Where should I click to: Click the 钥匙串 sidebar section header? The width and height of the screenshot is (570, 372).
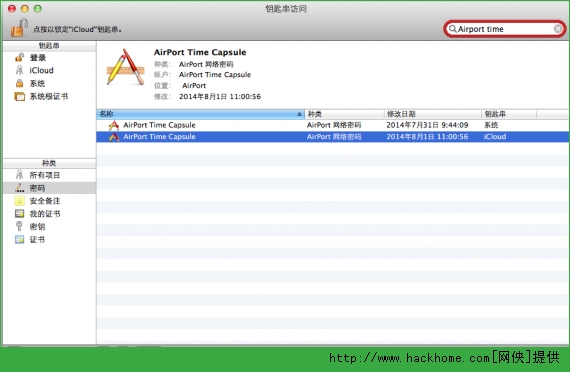[49, 46]
